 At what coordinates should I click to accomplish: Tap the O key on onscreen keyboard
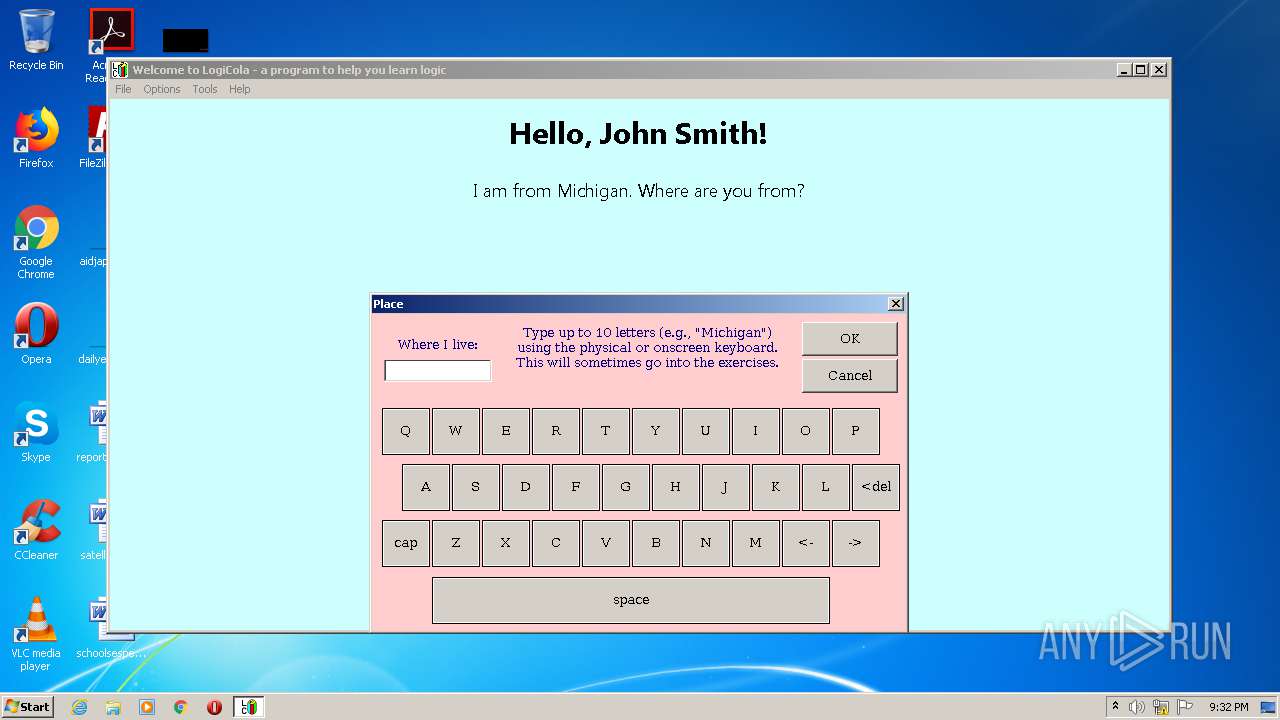tap(806, 431)
